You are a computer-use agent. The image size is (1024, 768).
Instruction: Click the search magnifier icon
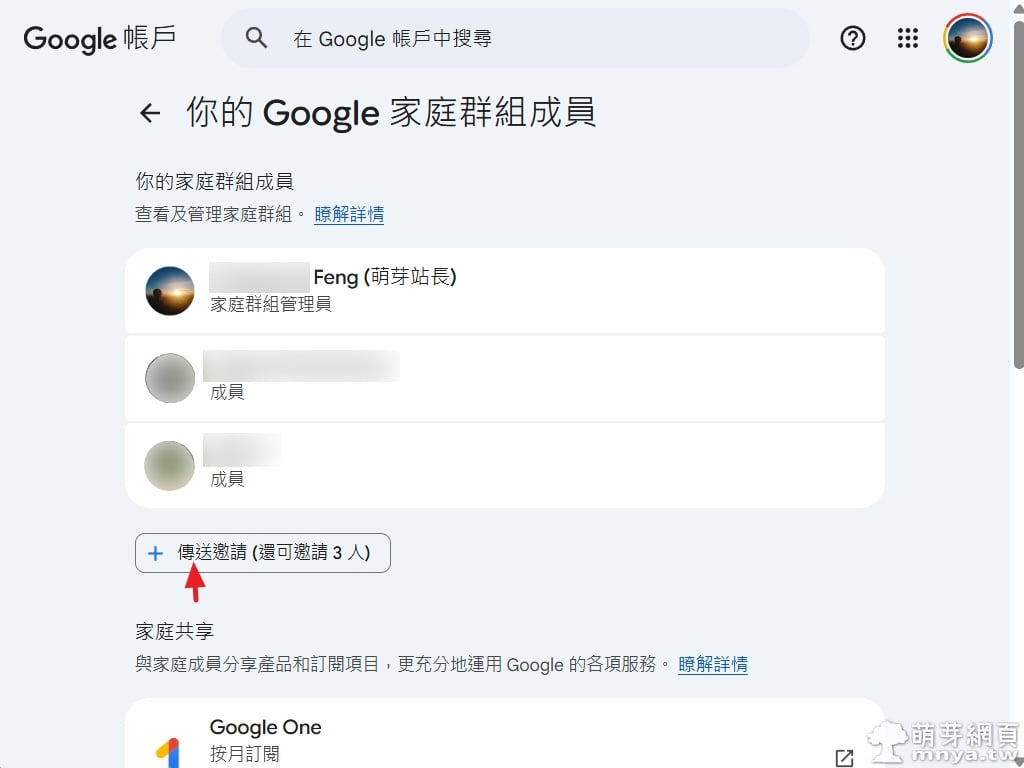[x=257, y=39]
